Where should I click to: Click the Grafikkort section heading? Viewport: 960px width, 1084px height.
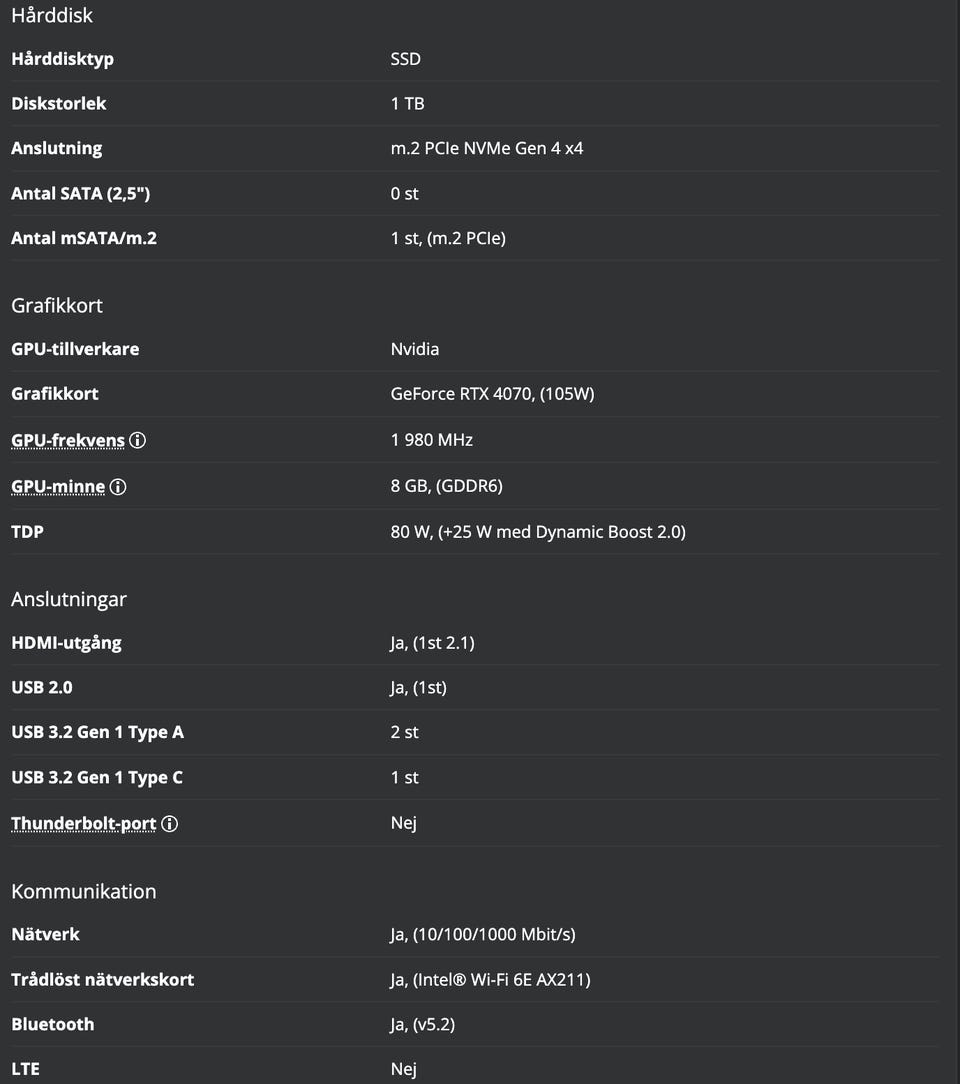pyautogui.click(x=57, y=306)
